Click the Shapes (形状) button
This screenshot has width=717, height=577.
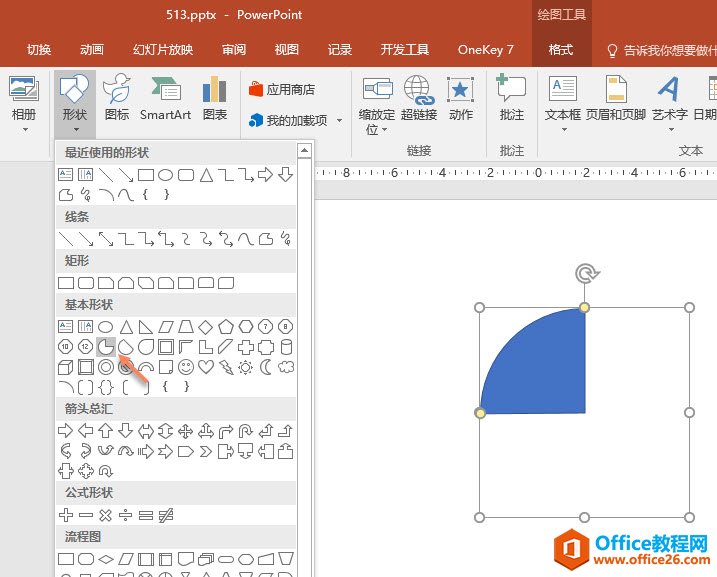pos(75,103)
